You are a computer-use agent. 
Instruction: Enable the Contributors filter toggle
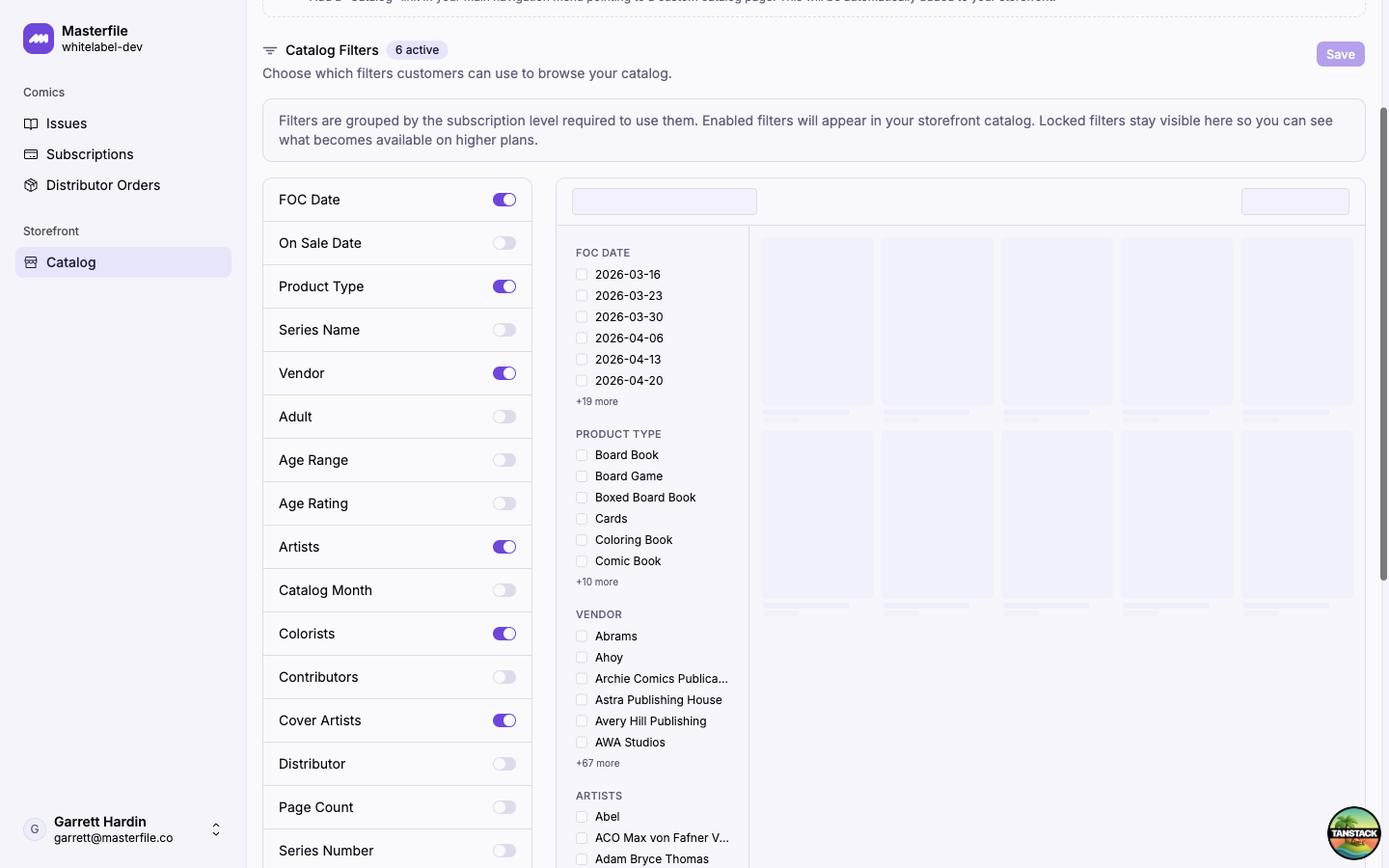click(x=504, y=677)
